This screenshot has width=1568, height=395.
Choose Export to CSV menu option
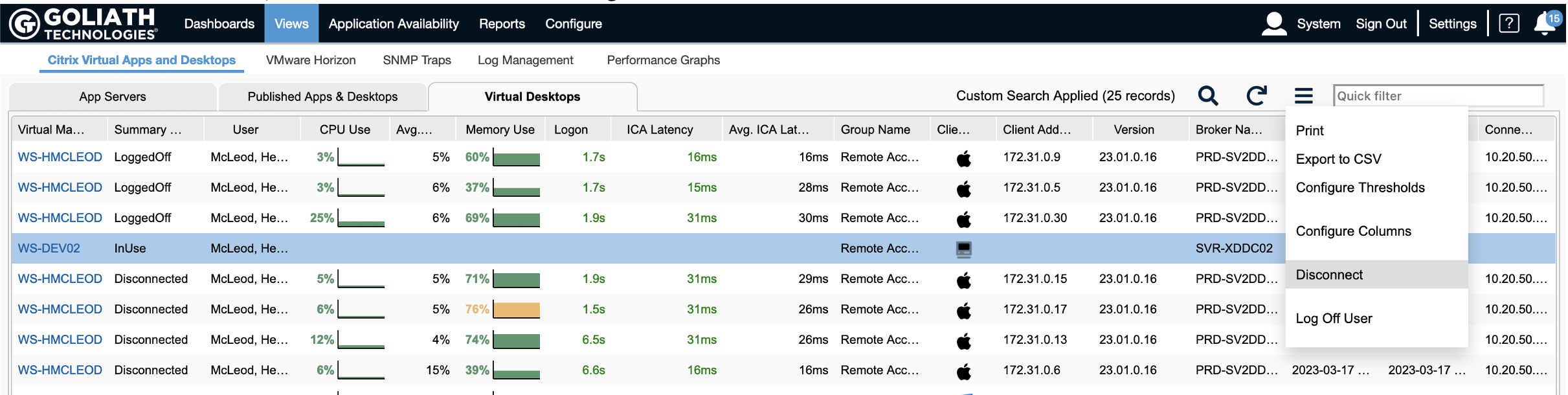[x=1338, y=159]
